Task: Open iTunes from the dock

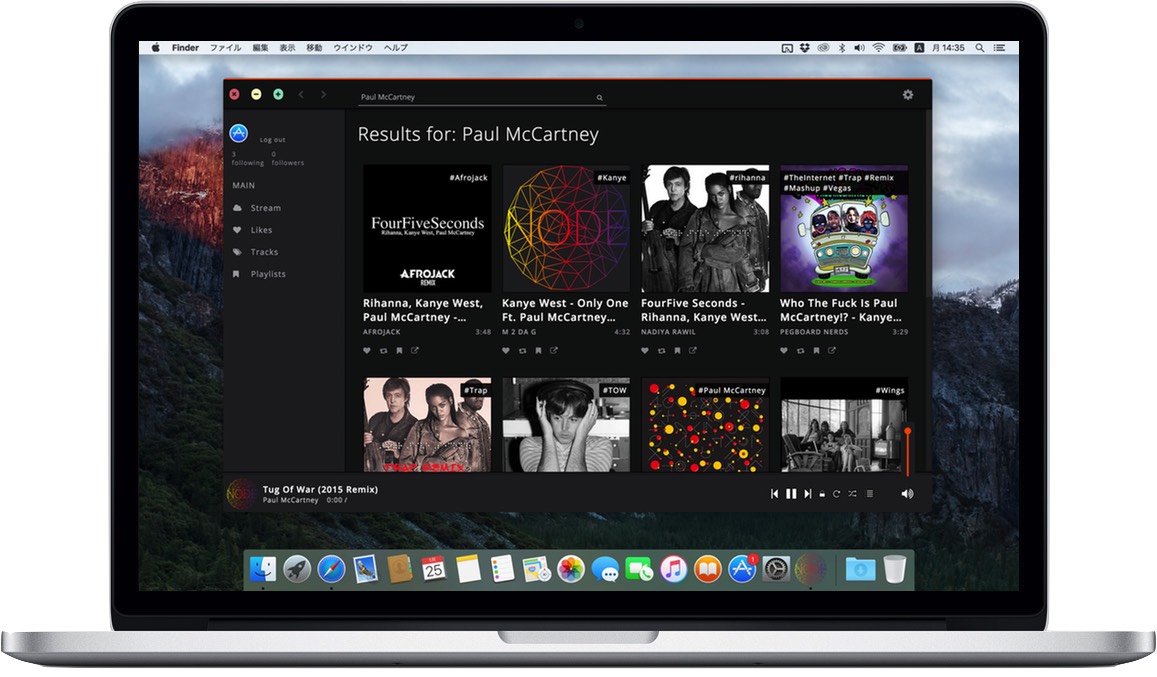Action: tap(673, 569)
